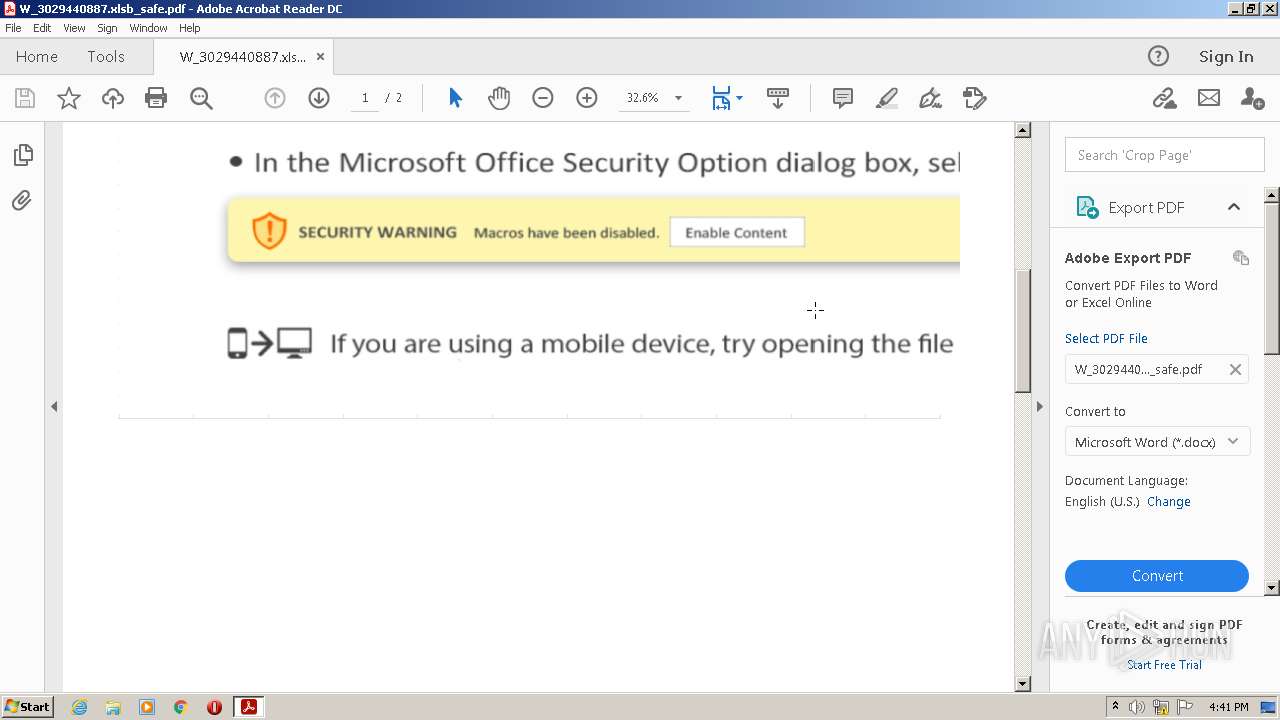Viewport: 1280px width, 720px height.
Task: Click the stamp/more tools icon
Action: tap(975, 98)
